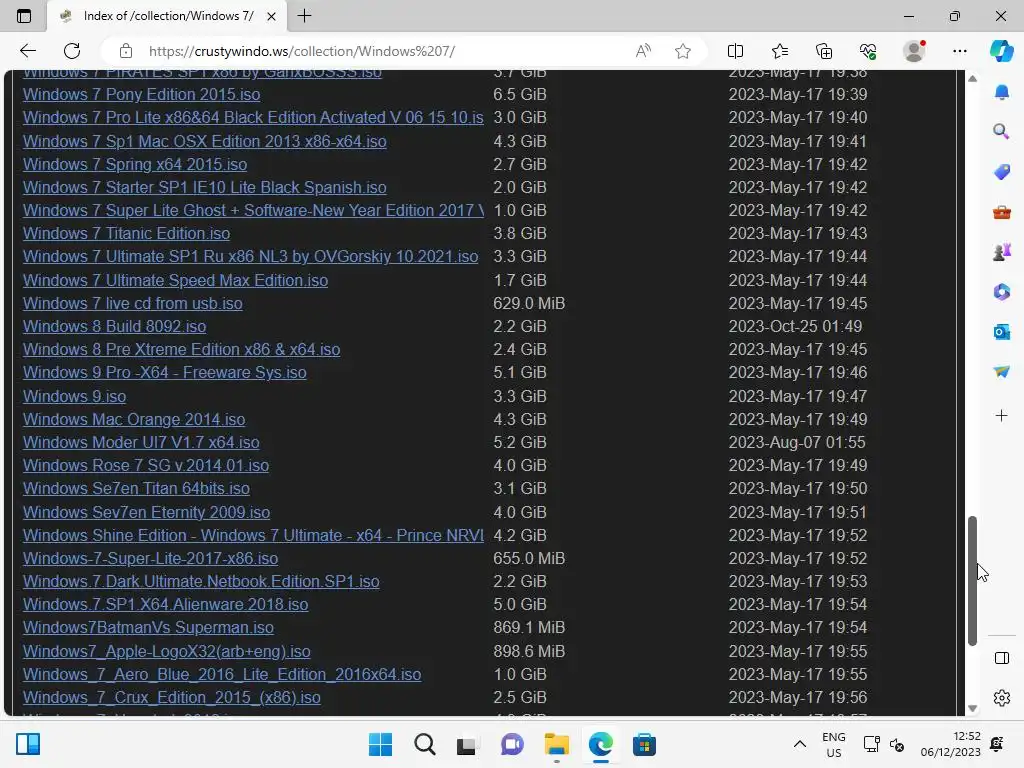The width and height of the screenshot is (1024, 768).
Task: Open Read aloud icon in address bar
Action: coord(643,51)
